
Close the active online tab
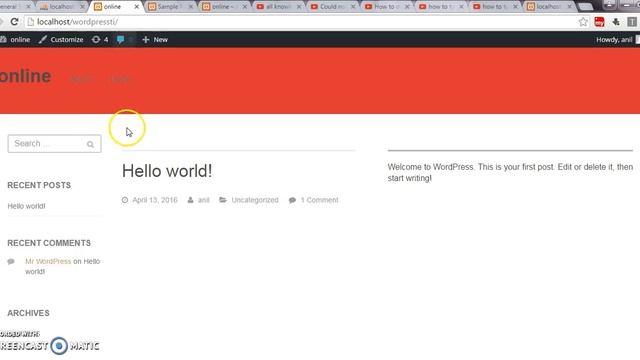tap(137, 7)
